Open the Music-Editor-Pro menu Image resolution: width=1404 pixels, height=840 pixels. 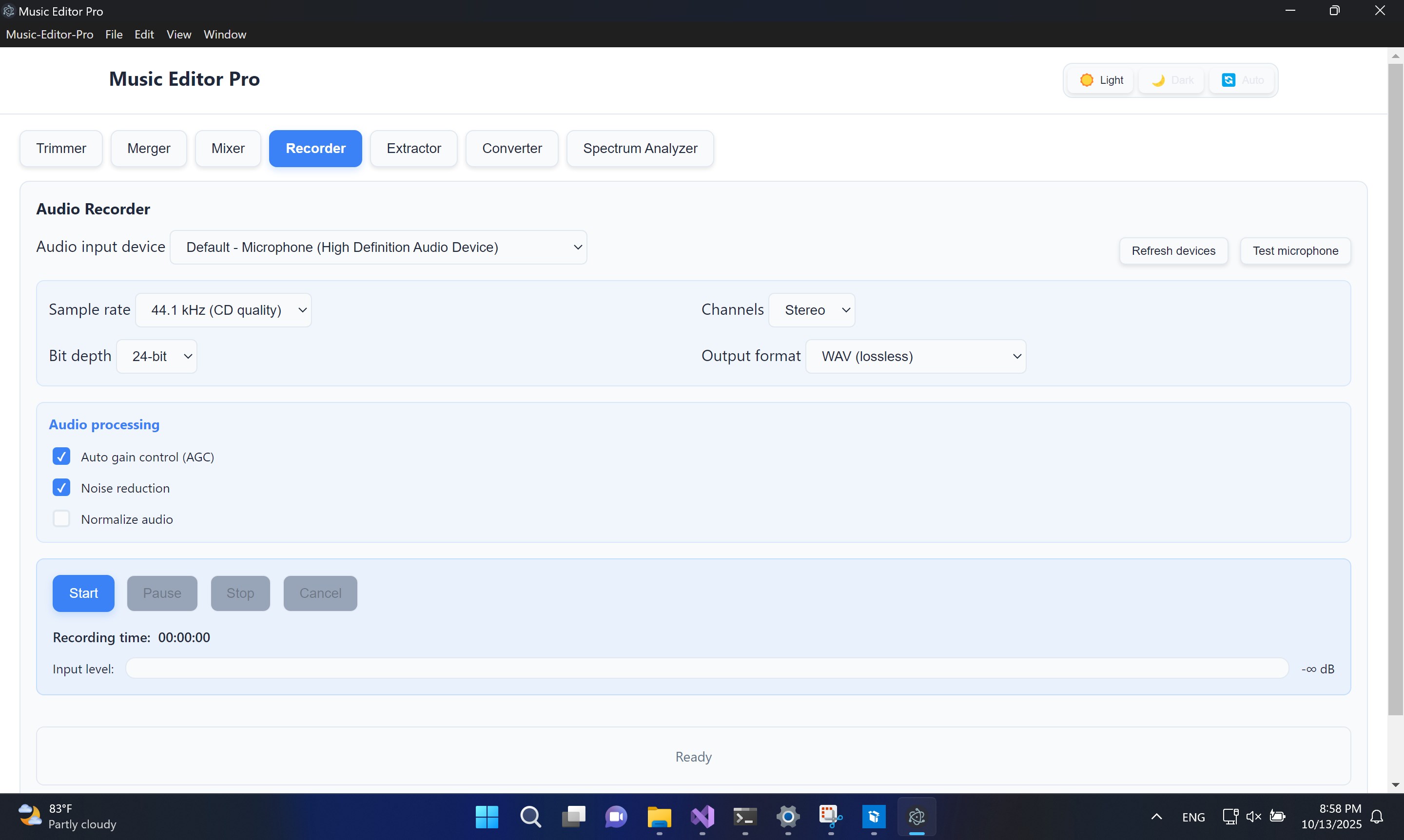[49, 35]
